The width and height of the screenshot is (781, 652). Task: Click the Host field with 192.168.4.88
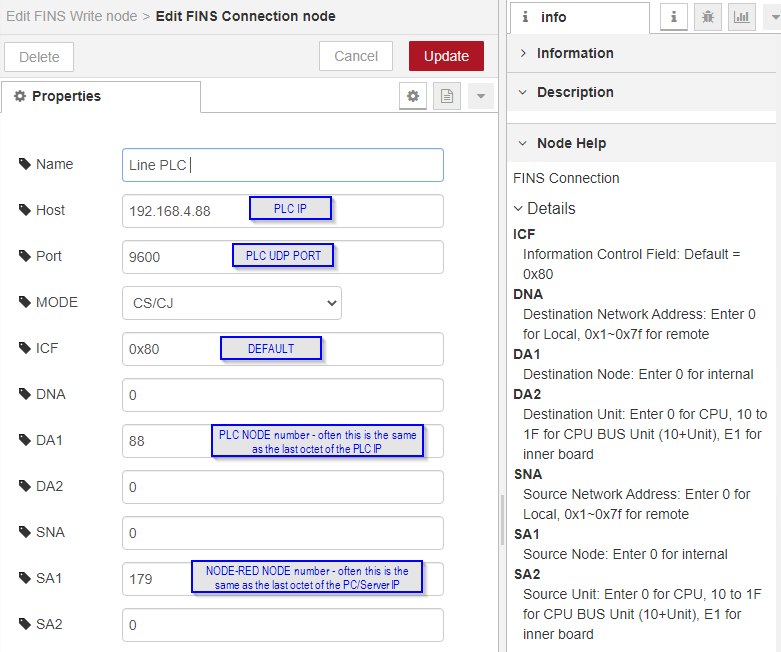[282, 211]
